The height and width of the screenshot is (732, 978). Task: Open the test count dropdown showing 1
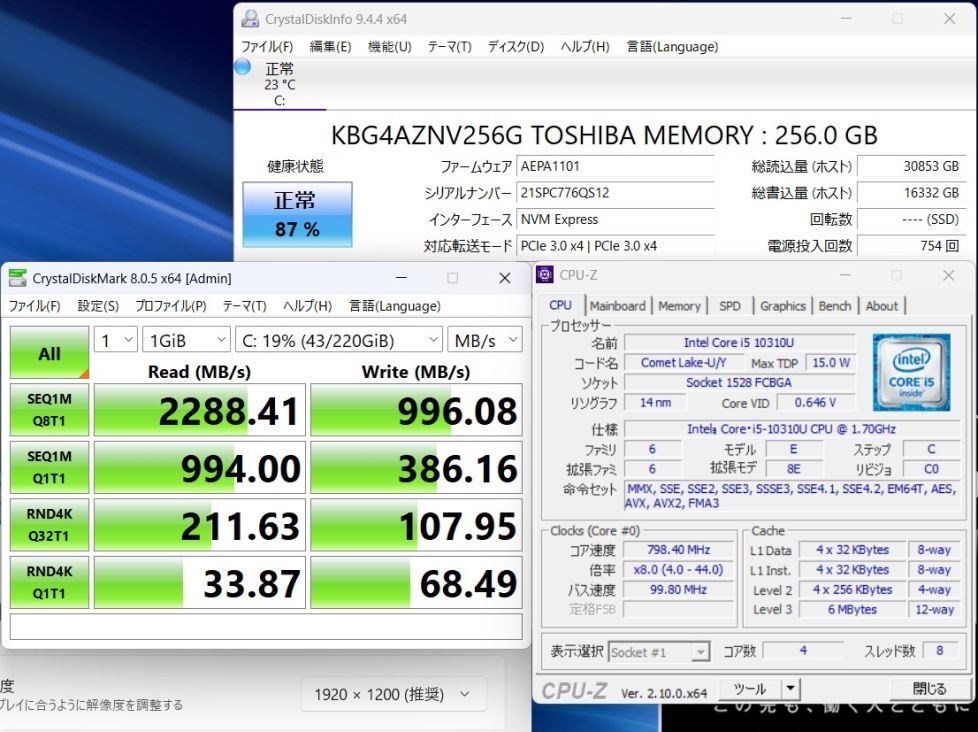pyautogui.click(x=115, y=340)
